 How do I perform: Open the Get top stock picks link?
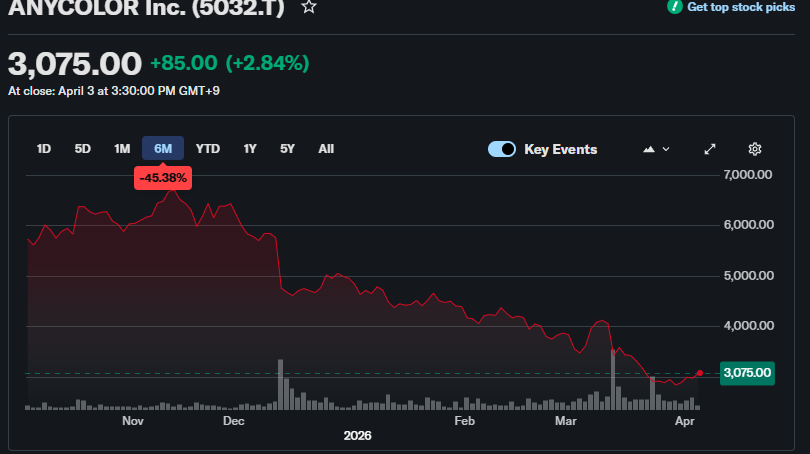coord(741,7)
